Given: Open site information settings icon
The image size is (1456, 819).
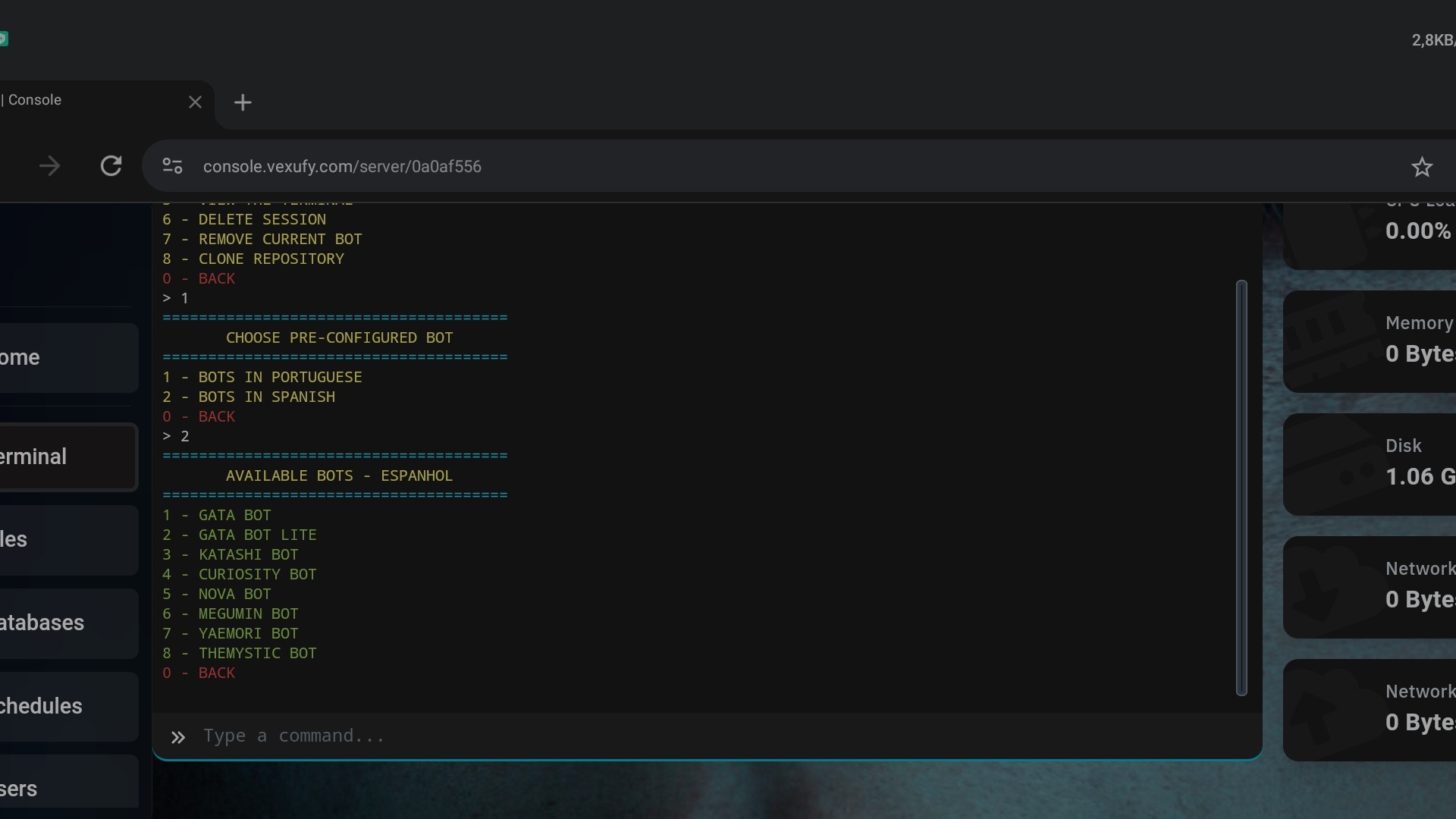Looking at the screenshot, I should 173,166.
